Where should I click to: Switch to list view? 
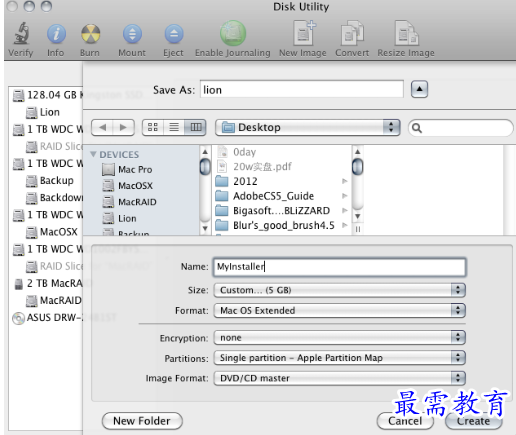(x=174, y=127)
